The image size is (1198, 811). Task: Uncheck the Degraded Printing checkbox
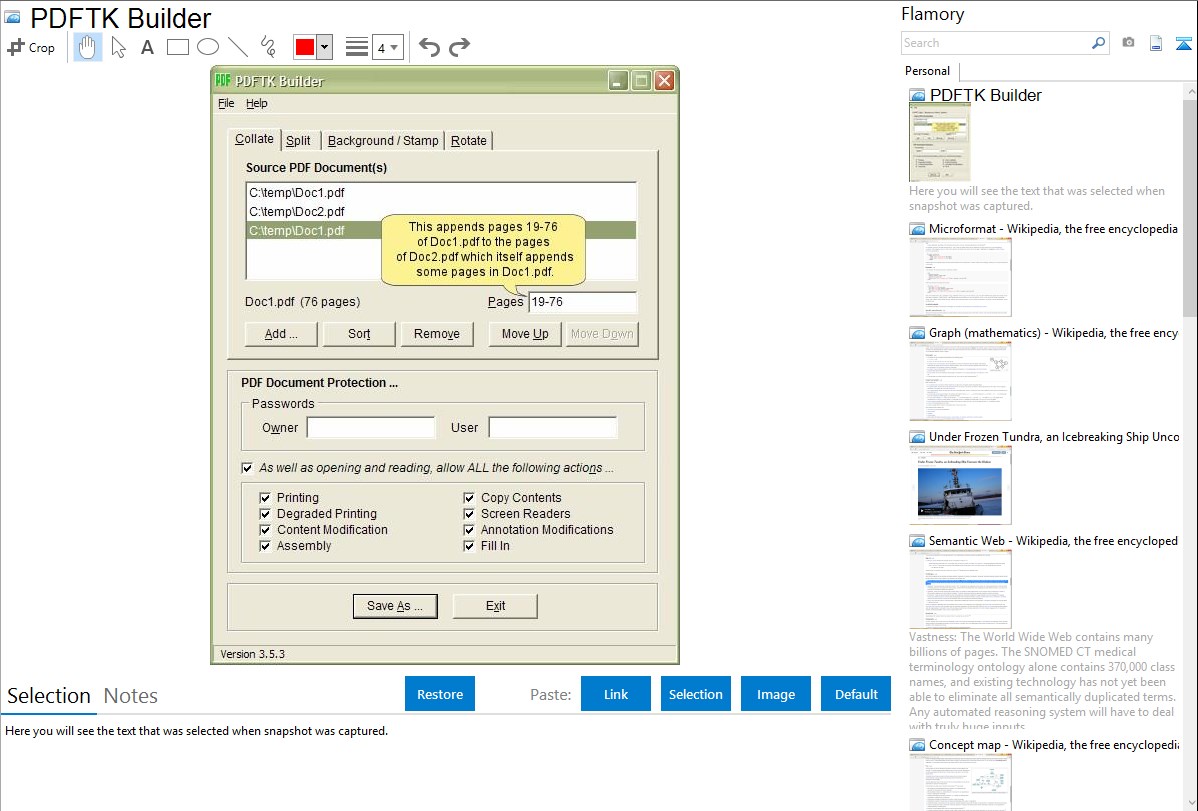(x=265, y=514)
